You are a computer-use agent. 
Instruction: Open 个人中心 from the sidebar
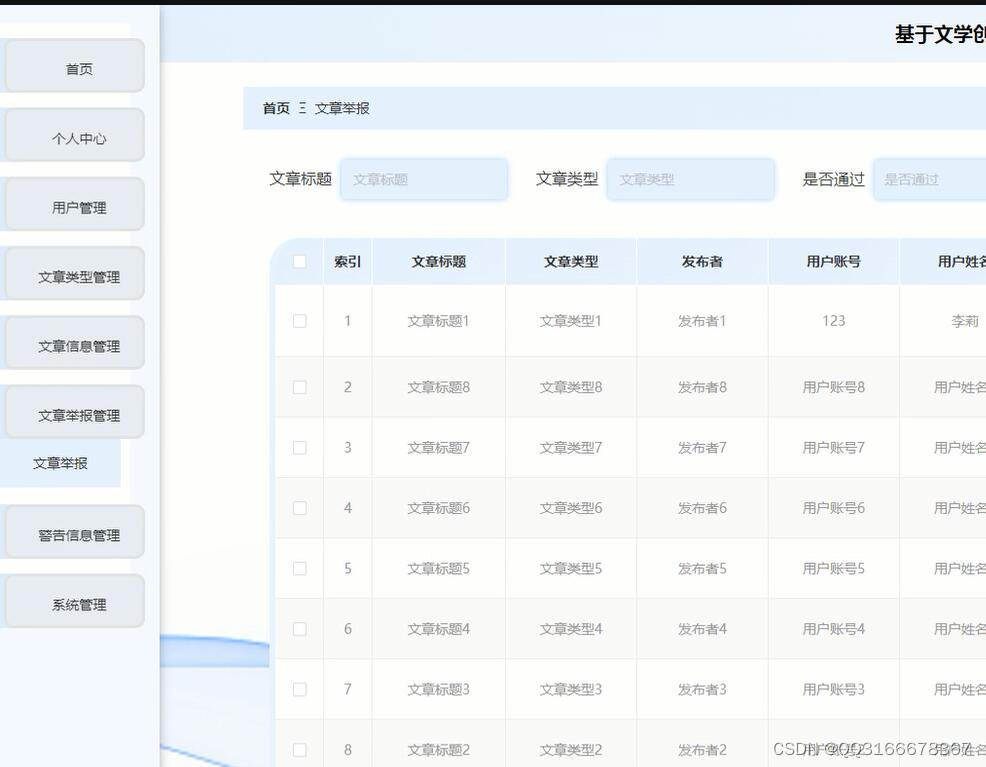pos(74,136)
